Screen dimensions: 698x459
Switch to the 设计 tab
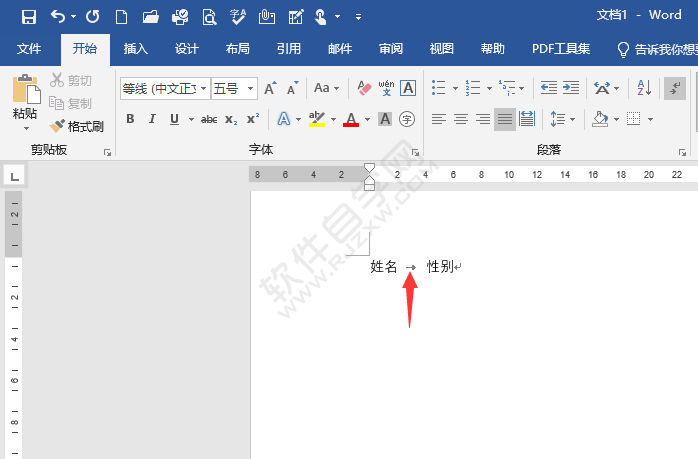[187, 49]
